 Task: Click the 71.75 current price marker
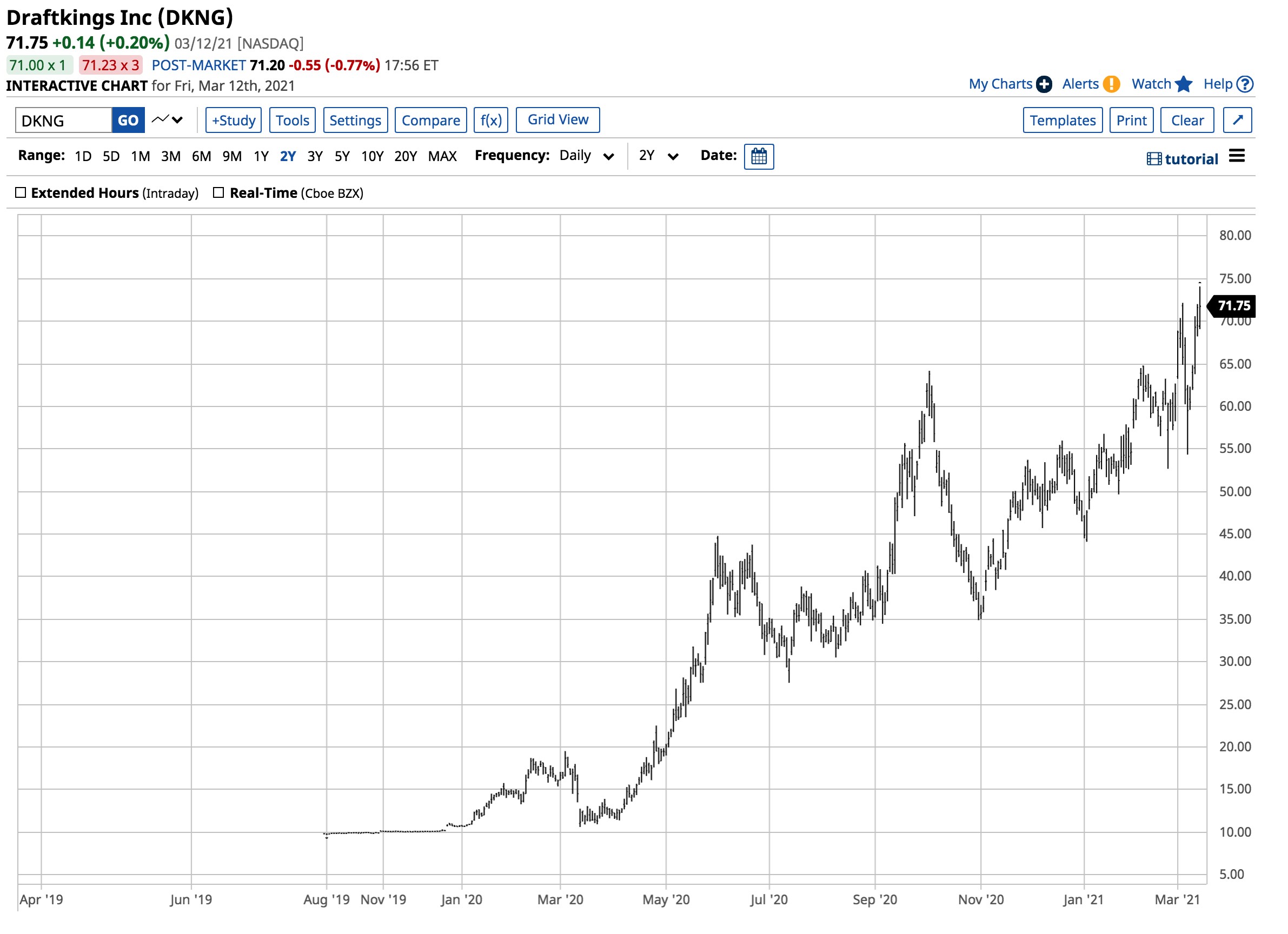1231,306
